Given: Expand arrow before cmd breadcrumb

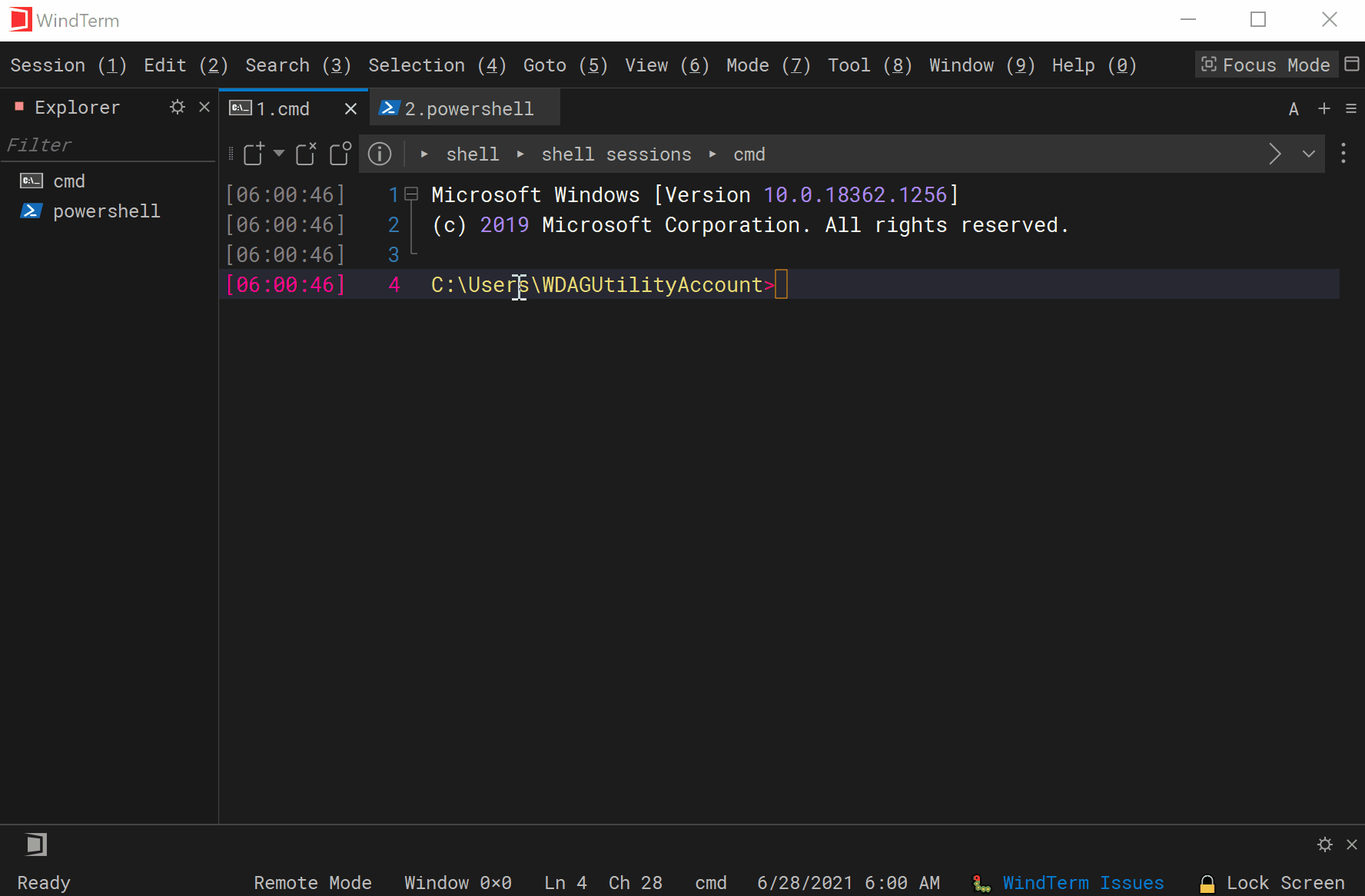Looking at the screenshot, I should pyautogui.click(x=712, y=154).
